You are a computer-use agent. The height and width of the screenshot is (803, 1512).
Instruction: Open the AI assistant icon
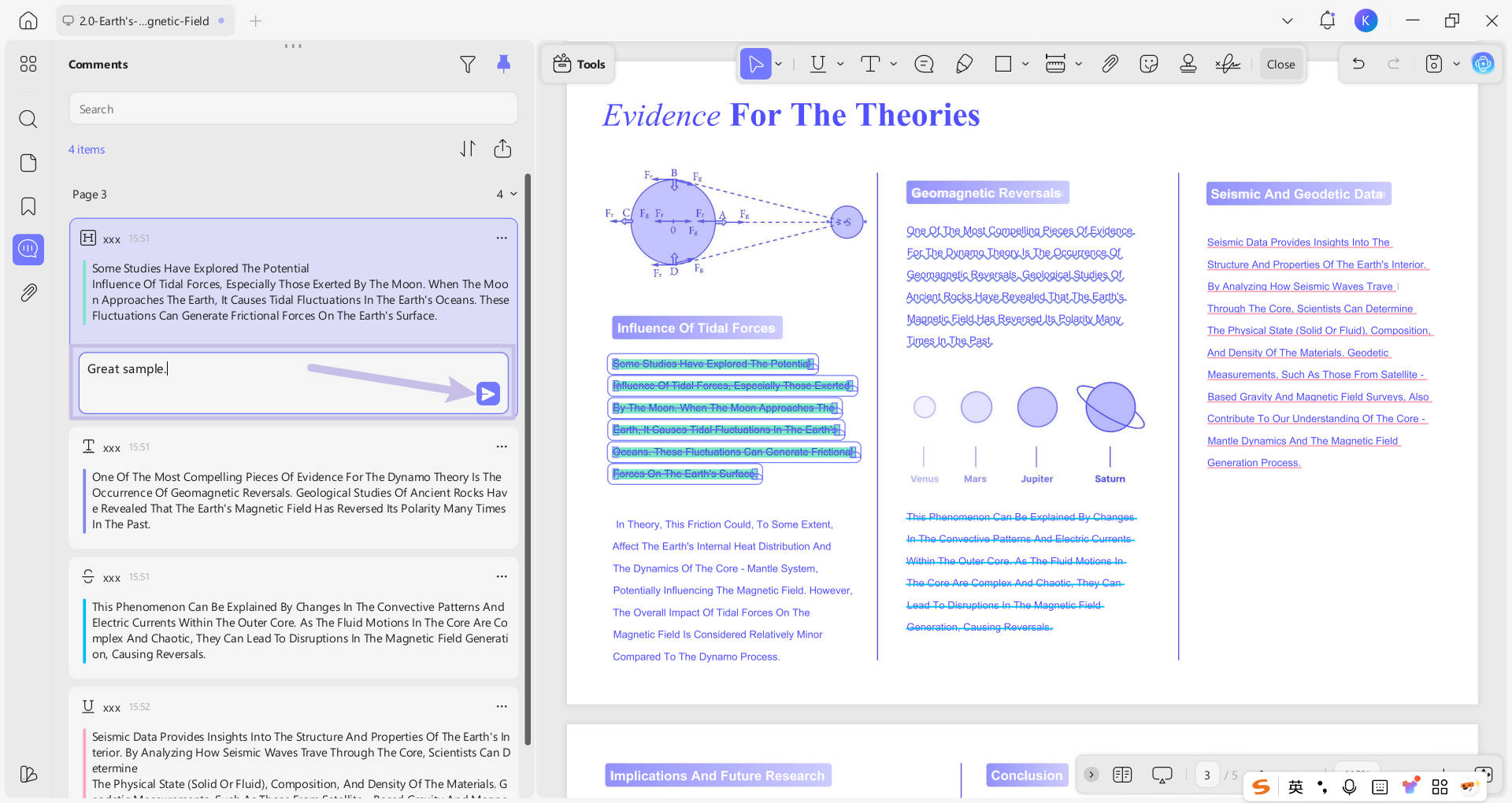pyautogui.click(x=1483, y=64)
